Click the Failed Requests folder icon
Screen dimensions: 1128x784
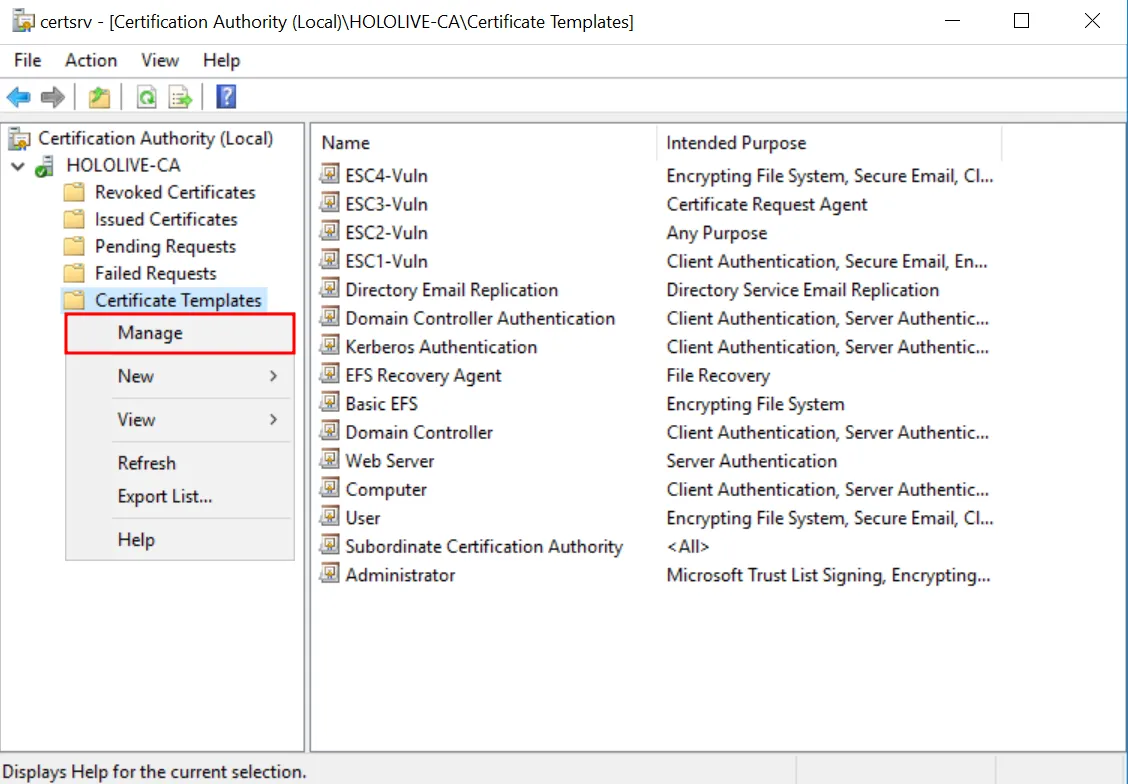74,273
